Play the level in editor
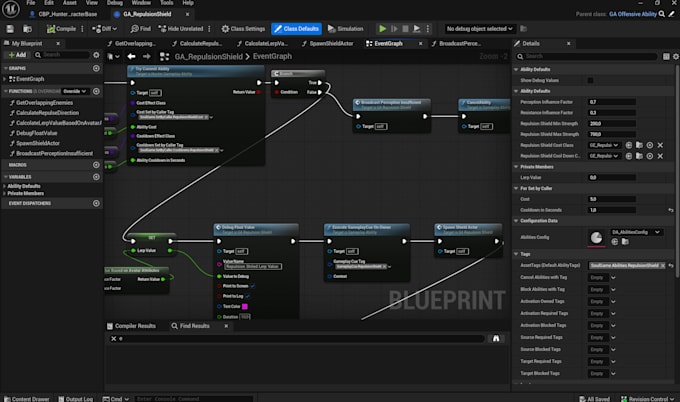 pos(382,29)
